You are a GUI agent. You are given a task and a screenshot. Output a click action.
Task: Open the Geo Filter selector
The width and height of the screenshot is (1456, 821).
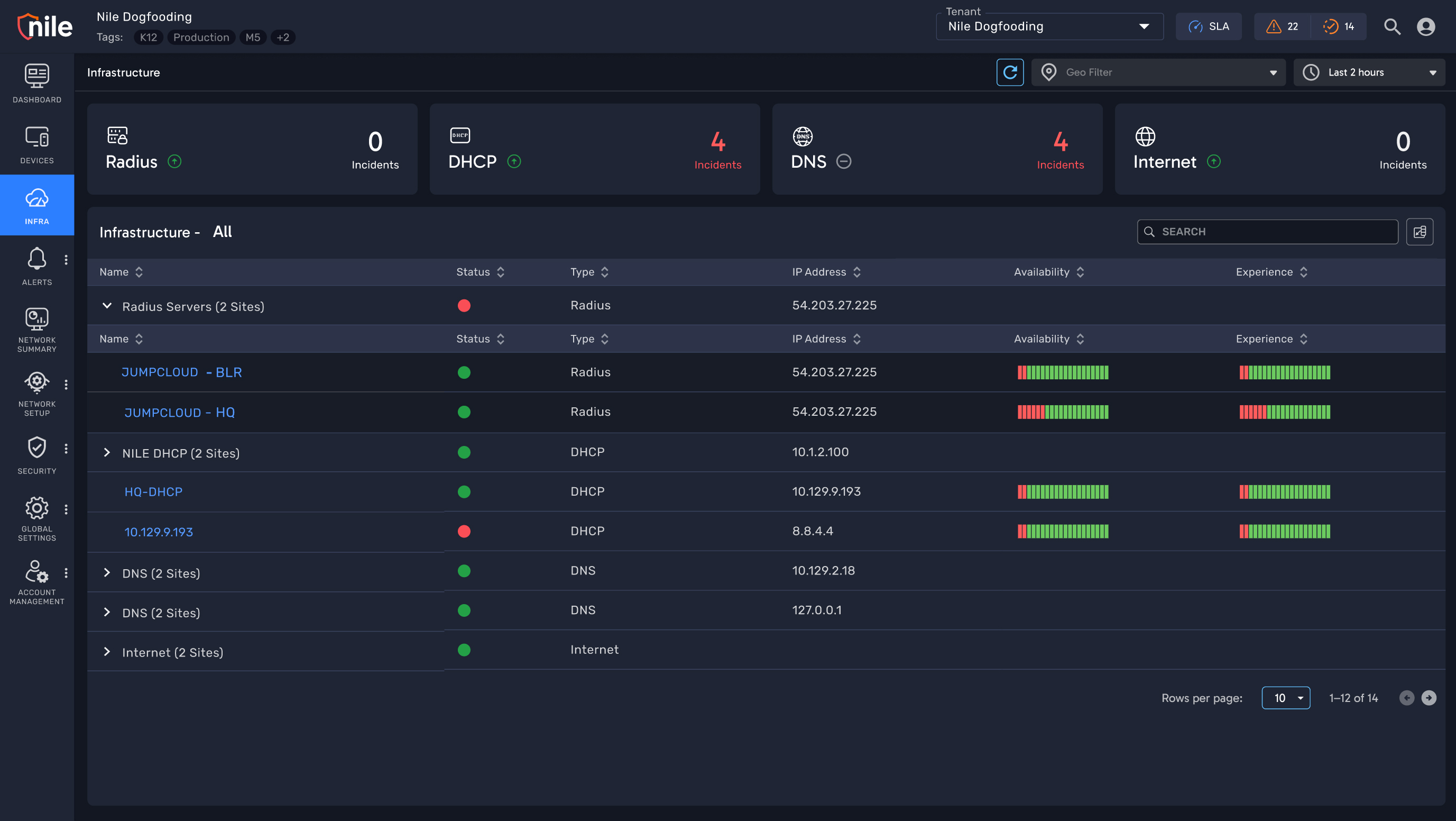pos(1158,72)
